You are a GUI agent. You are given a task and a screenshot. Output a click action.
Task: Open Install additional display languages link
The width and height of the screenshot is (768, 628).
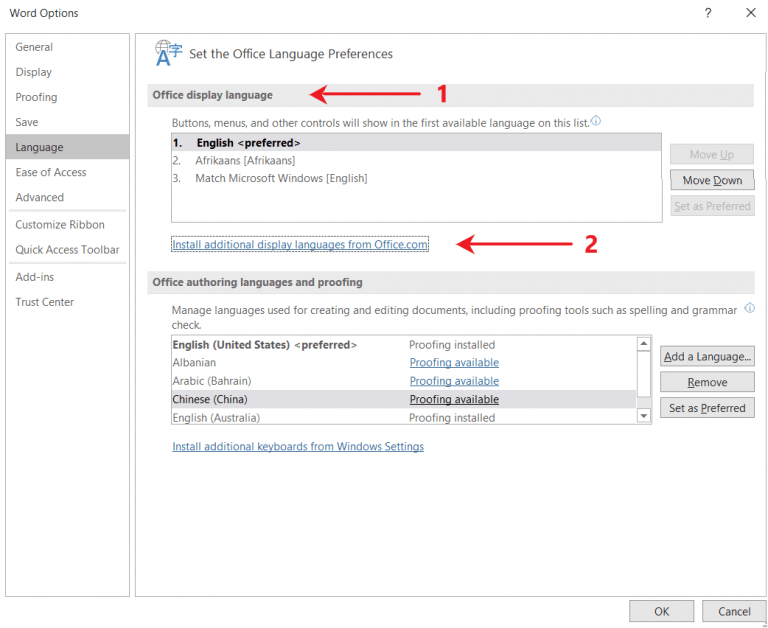(x=300, y=244)
